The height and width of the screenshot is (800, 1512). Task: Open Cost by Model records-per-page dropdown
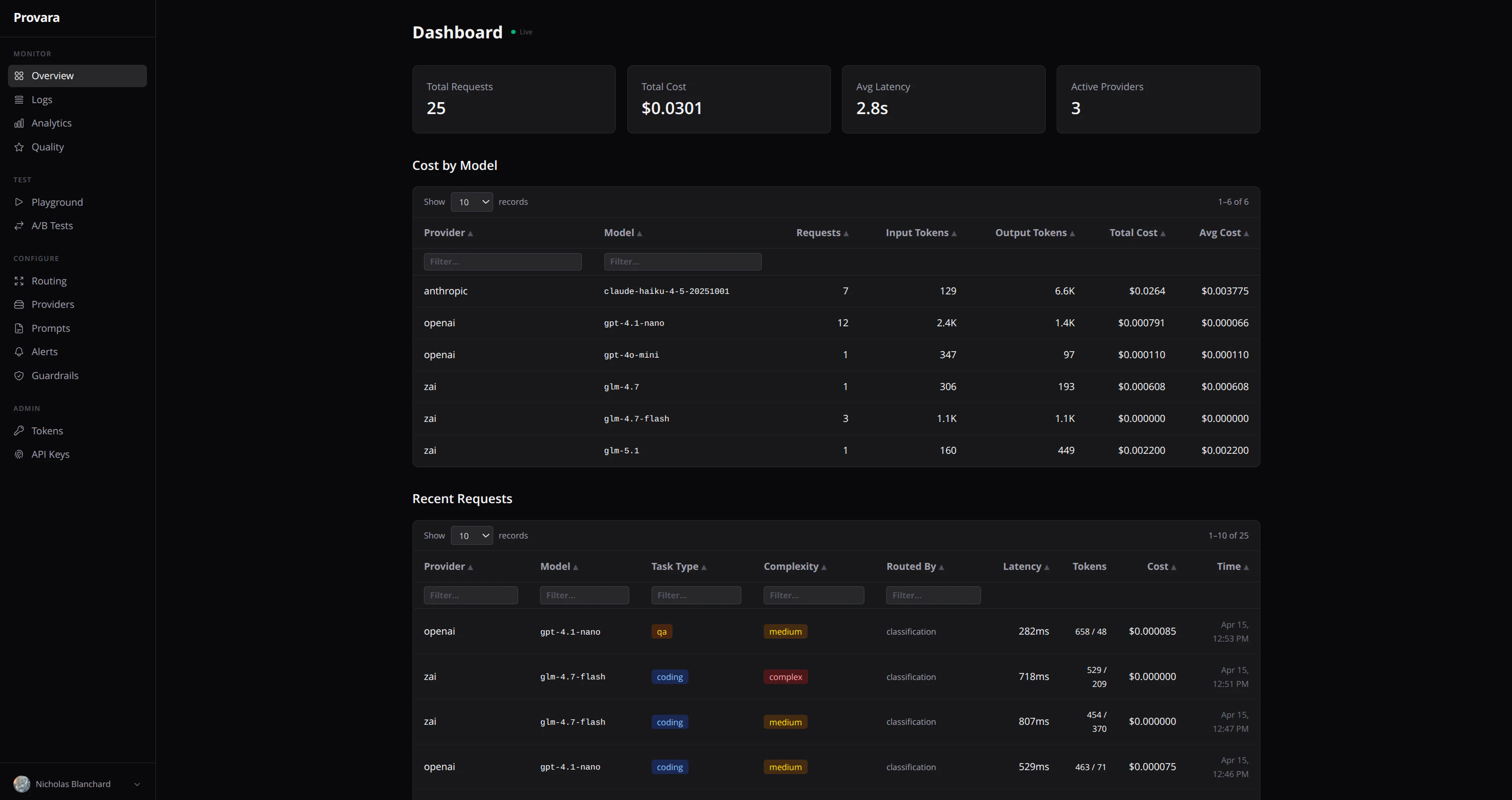click(471, 202)
